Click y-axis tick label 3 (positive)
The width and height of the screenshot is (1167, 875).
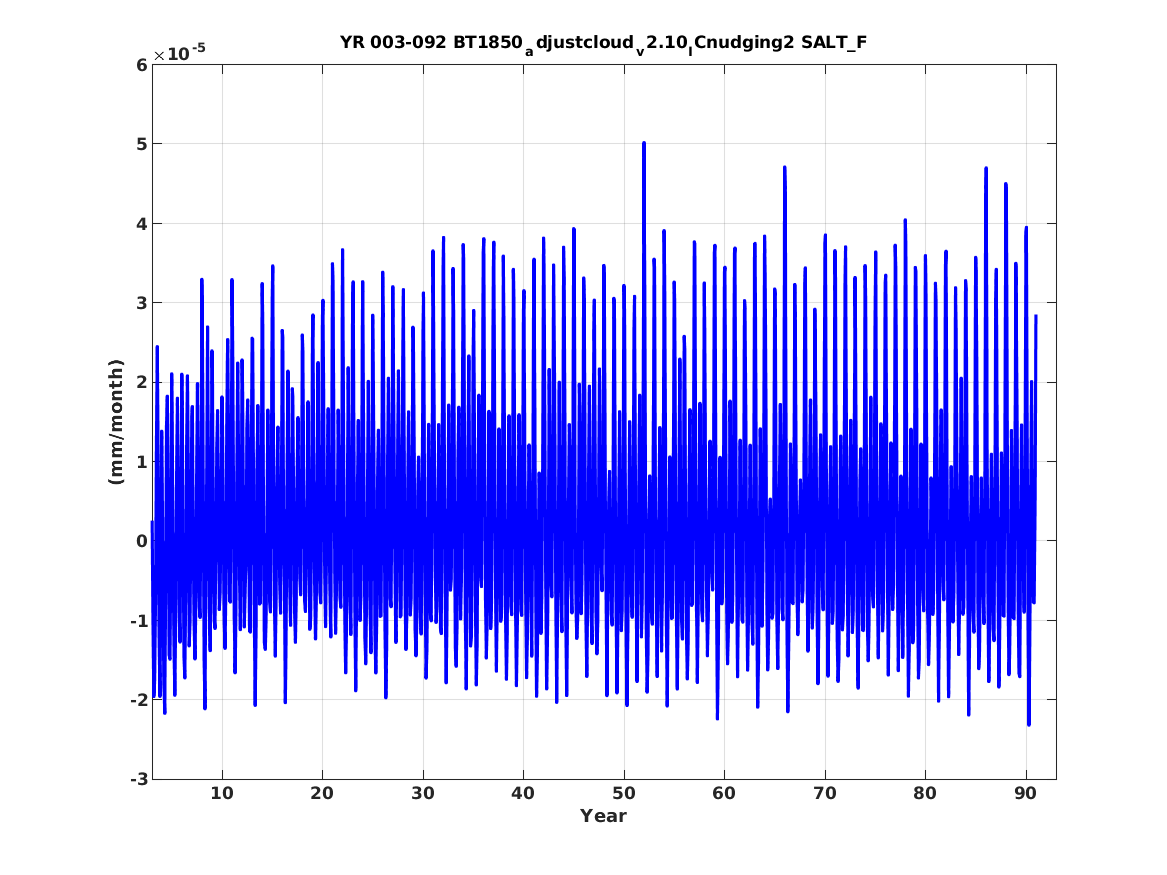point(141,303)
